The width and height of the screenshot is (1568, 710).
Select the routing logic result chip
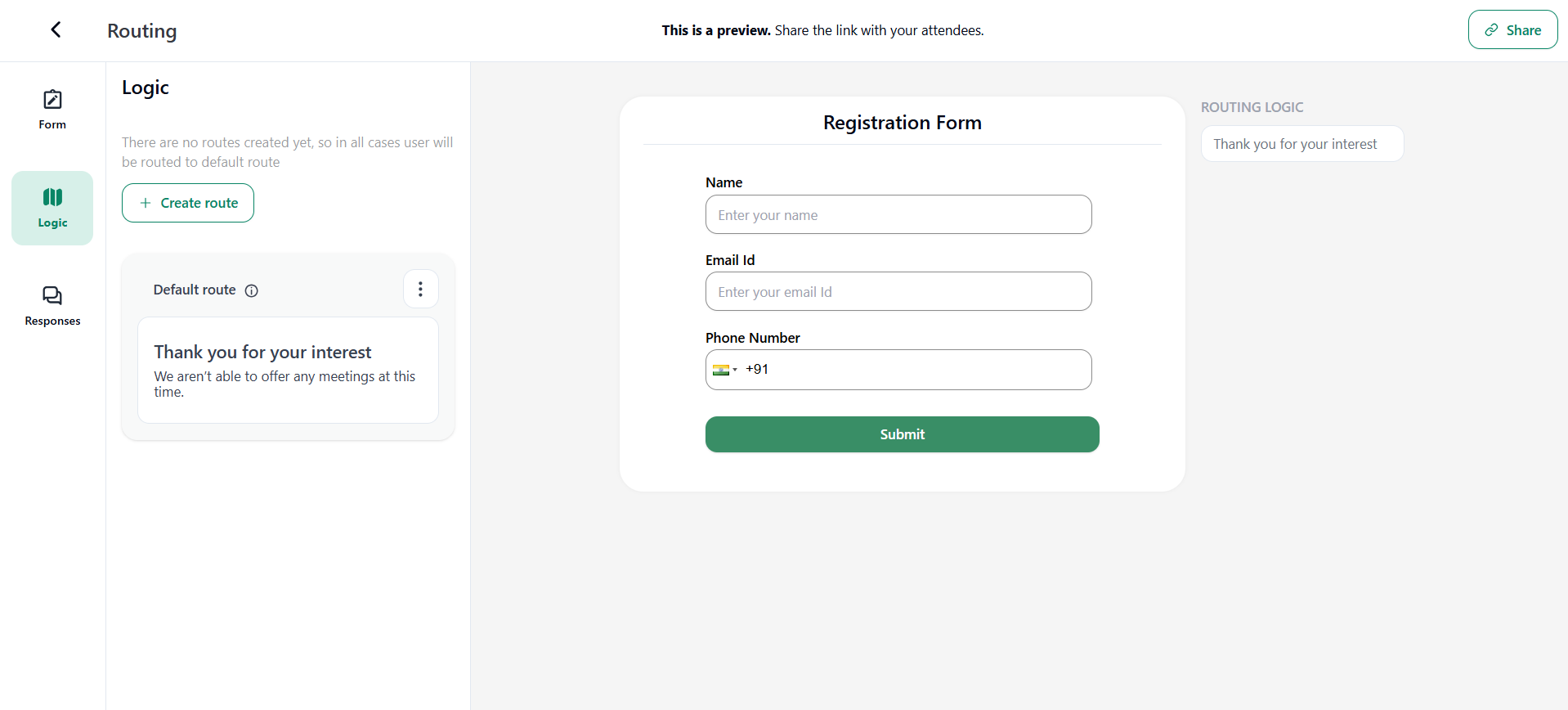(1301, 144)
